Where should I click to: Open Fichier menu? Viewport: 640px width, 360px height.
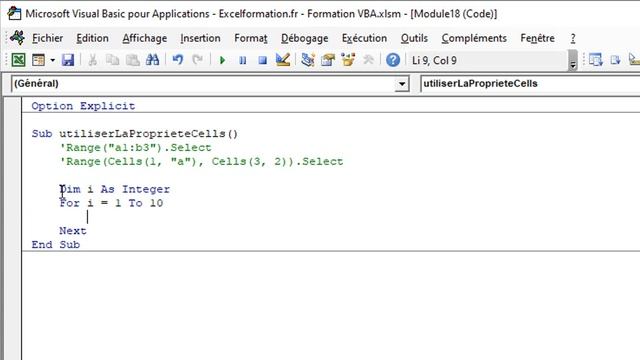point(47,38)
